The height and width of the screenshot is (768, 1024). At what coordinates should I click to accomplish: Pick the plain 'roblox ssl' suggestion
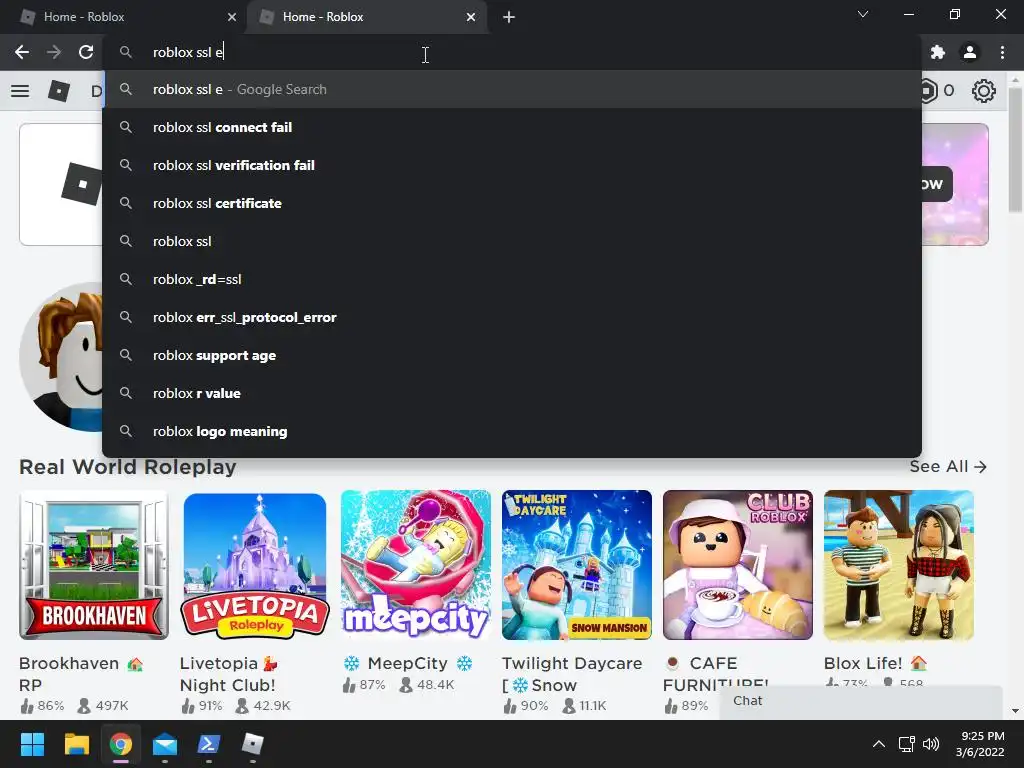click(512, 241)
